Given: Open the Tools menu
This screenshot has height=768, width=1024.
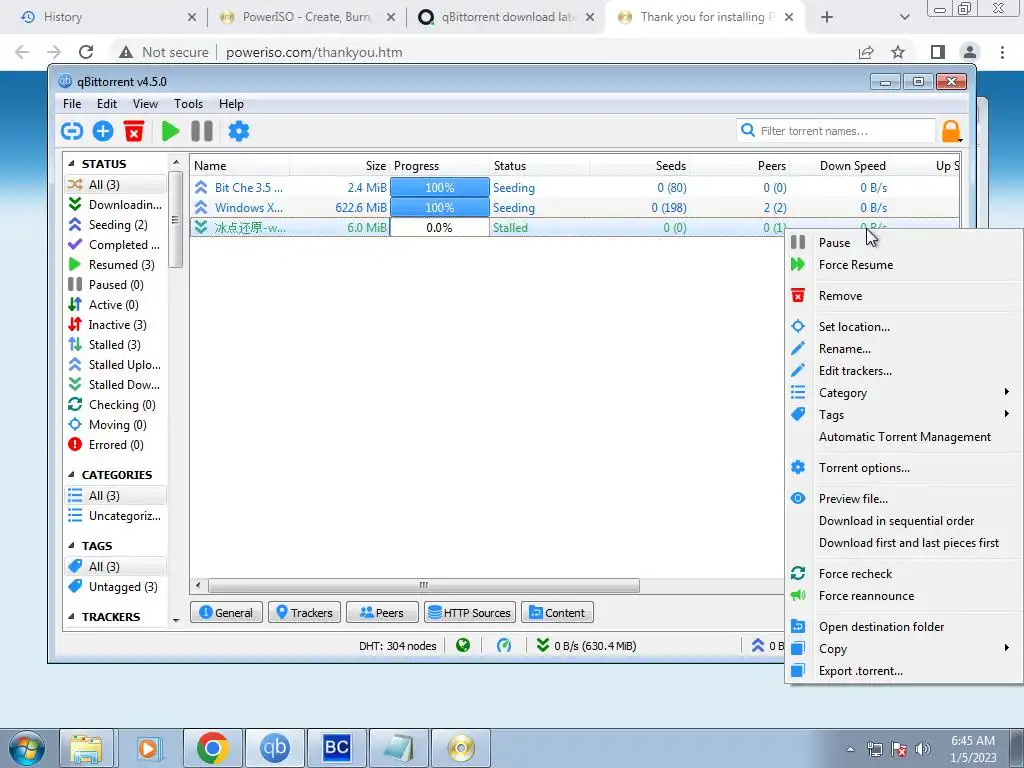Looking at the screenshot, I should click(188, 104).
